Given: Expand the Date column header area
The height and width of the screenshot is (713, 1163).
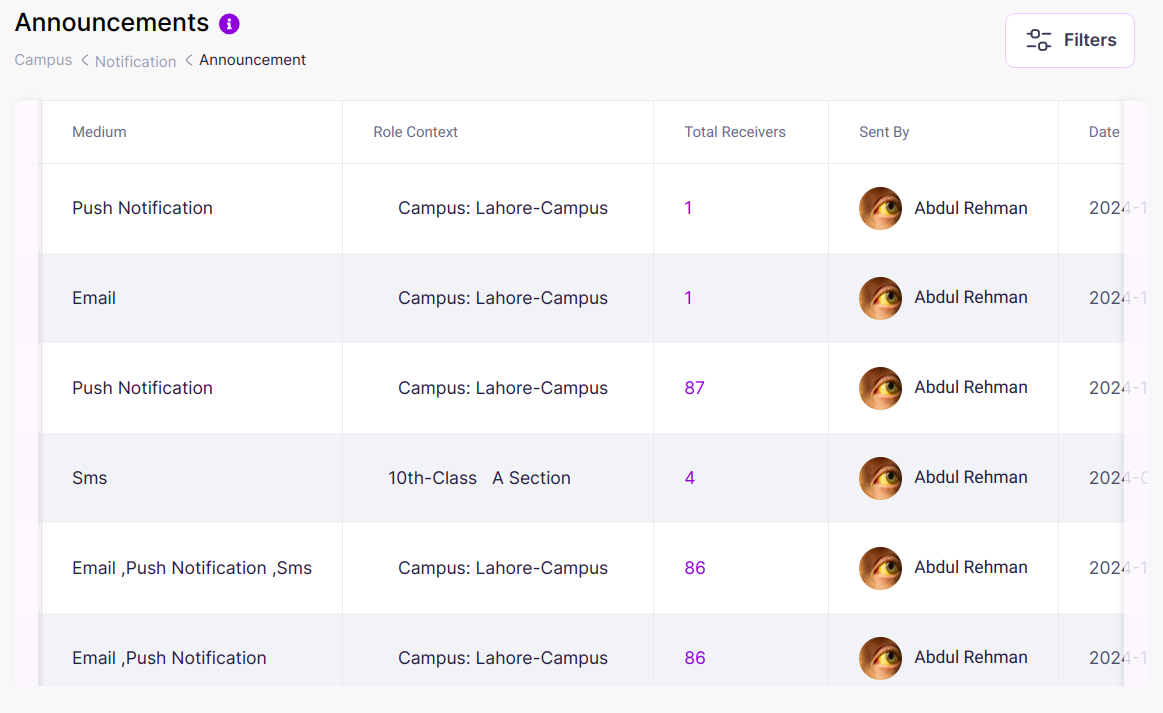Looking at the screenshot, I should click(1104, 131).
